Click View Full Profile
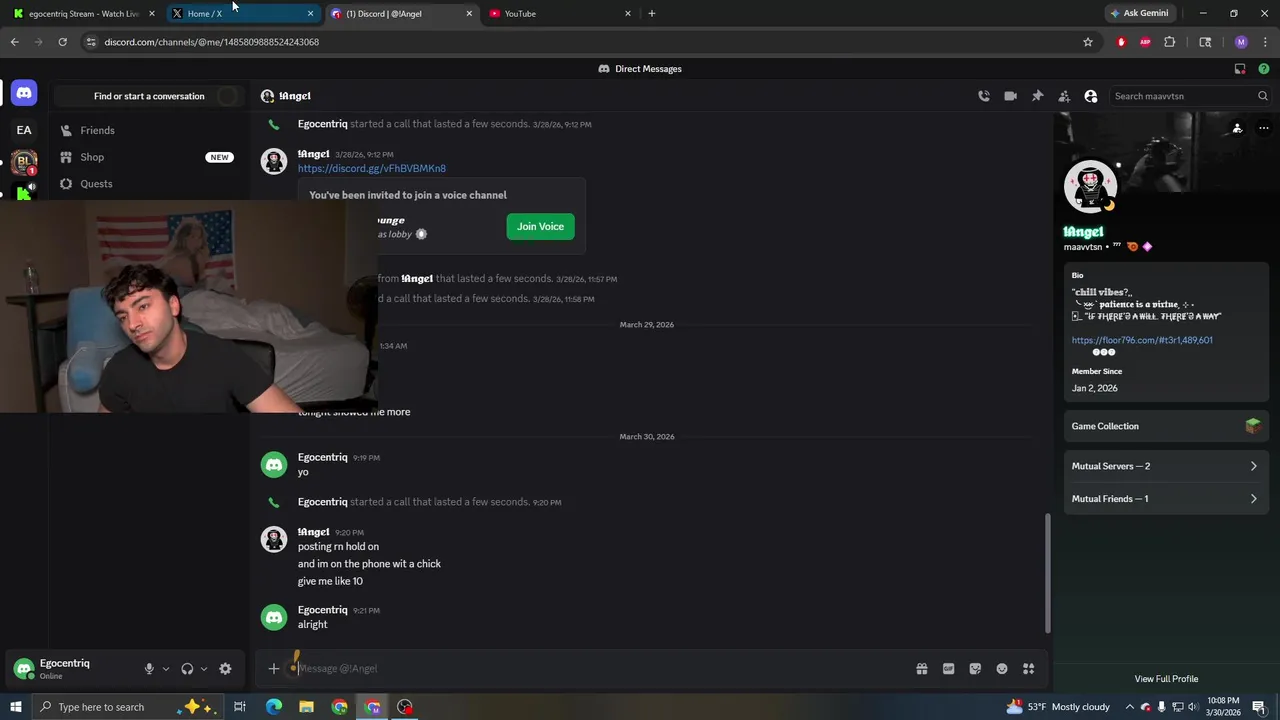This screenshot has width=1280, height=720. click(x=1166, y=679)
